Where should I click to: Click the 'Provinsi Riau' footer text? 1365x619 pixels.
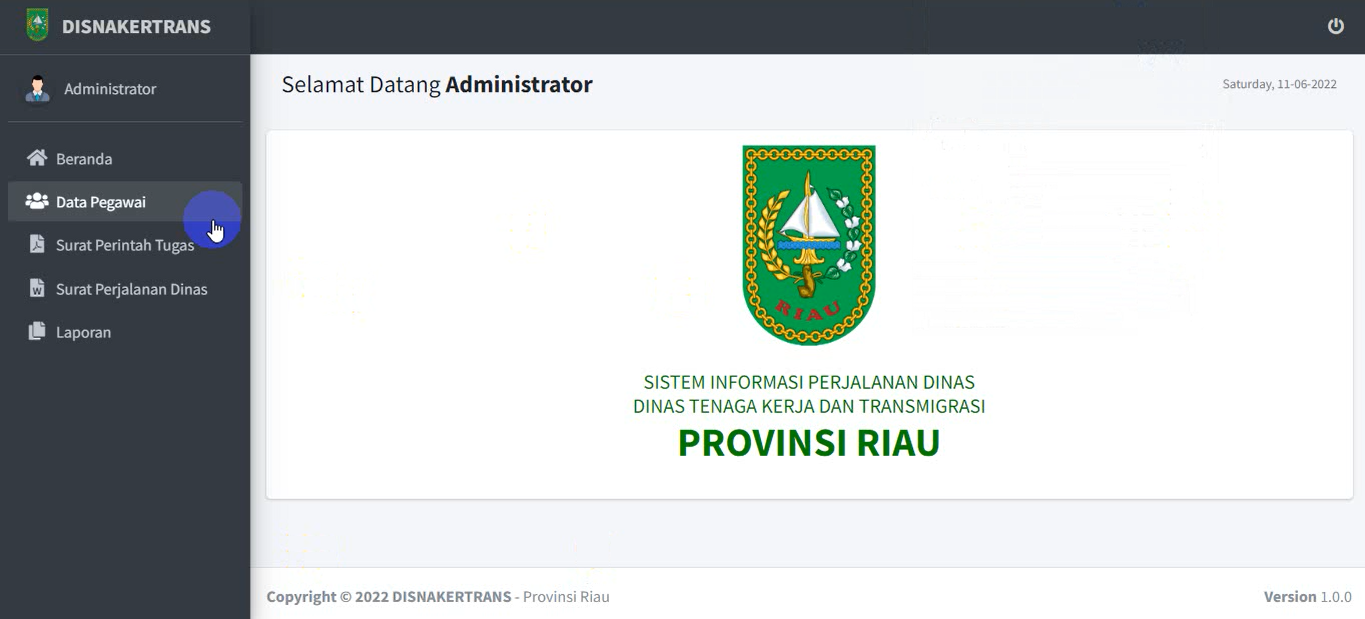point(566,596)
